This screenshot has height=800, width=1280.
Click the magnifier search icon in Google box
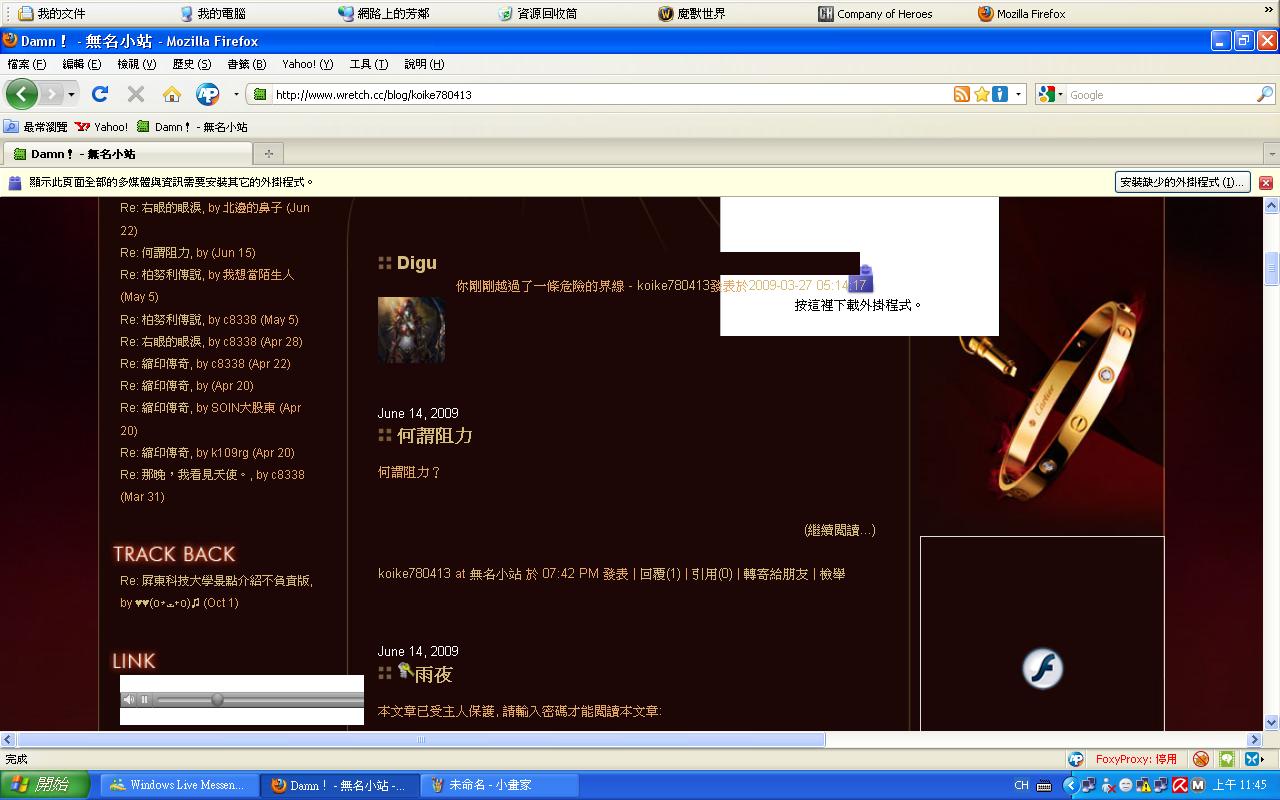click(1265, 94)
